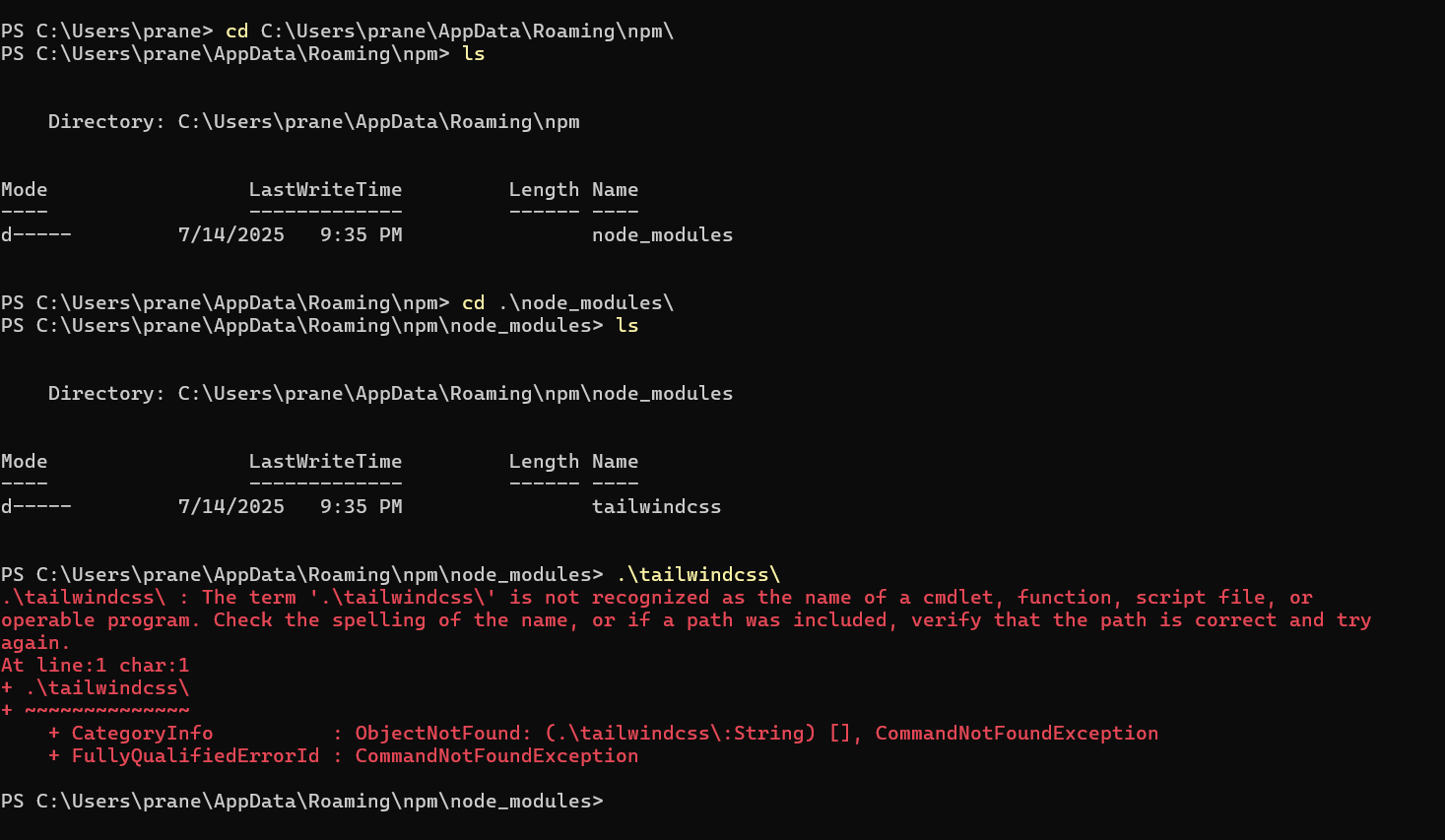Image resolution: width=1445 pixels, height=840 pixels.
Task: Click the node_modules directory name in the listing
Action: (x=662, y=235)
